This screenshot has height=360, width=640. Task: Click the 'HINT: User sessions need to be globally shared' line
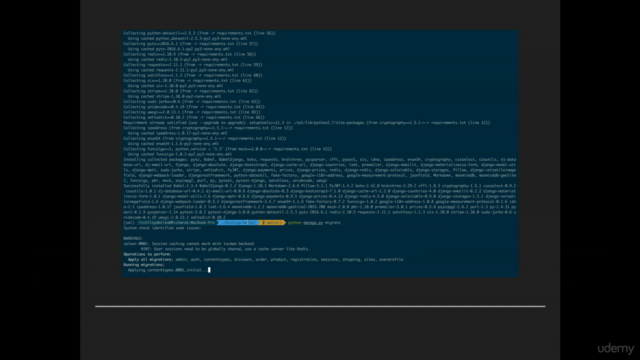[225, 249]
